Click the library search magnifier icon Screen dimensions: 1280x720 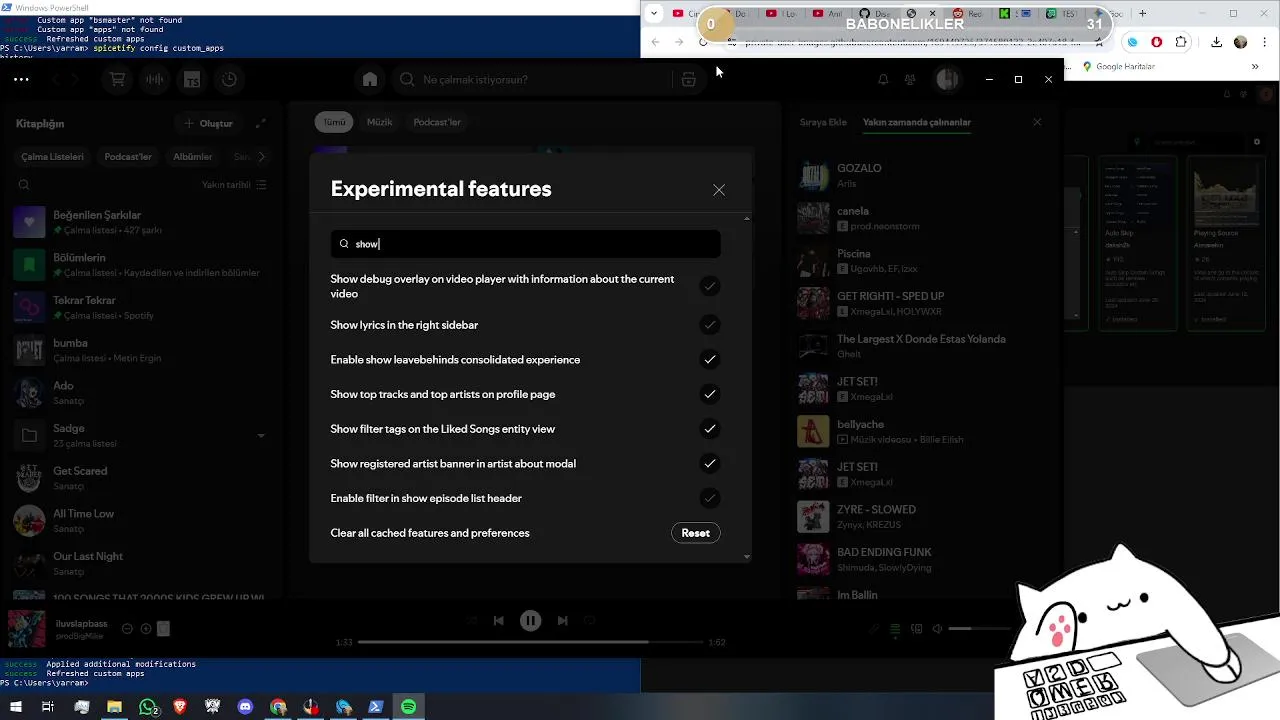[24, 185]
